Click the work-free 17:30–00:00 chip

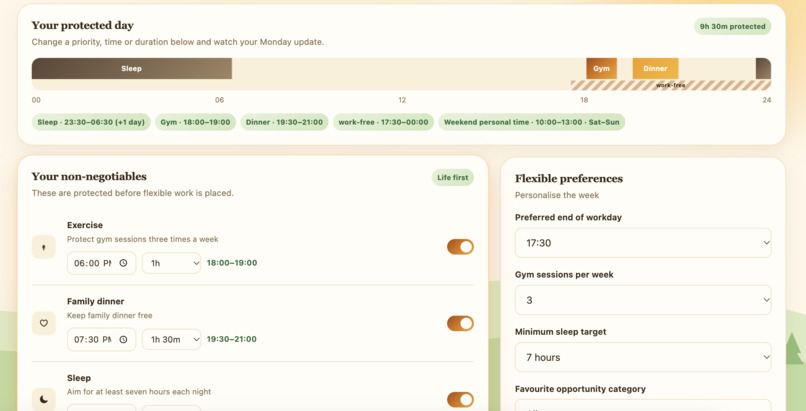point(383,122)
